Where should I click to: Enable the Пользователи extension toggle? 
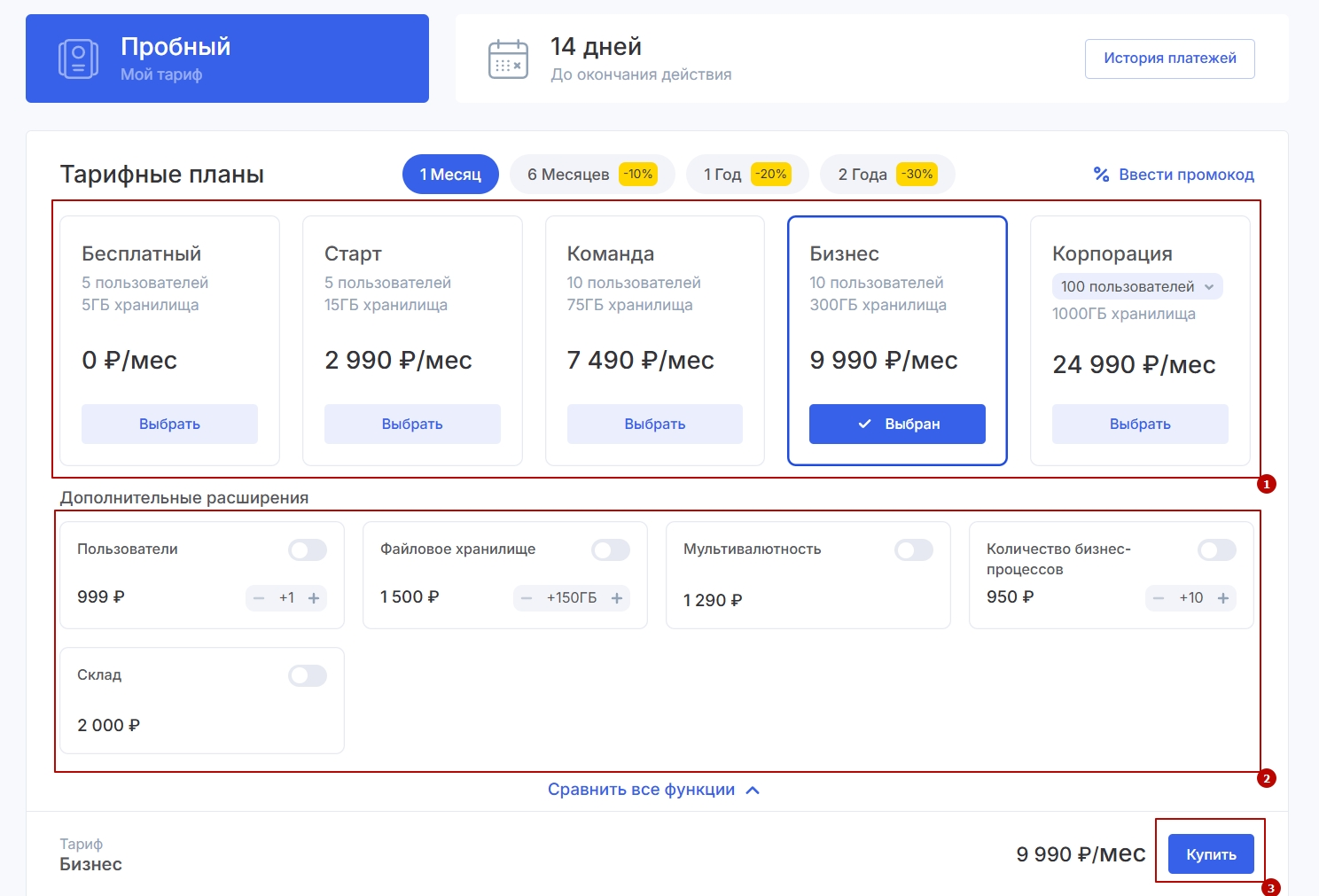pos(308,550)
